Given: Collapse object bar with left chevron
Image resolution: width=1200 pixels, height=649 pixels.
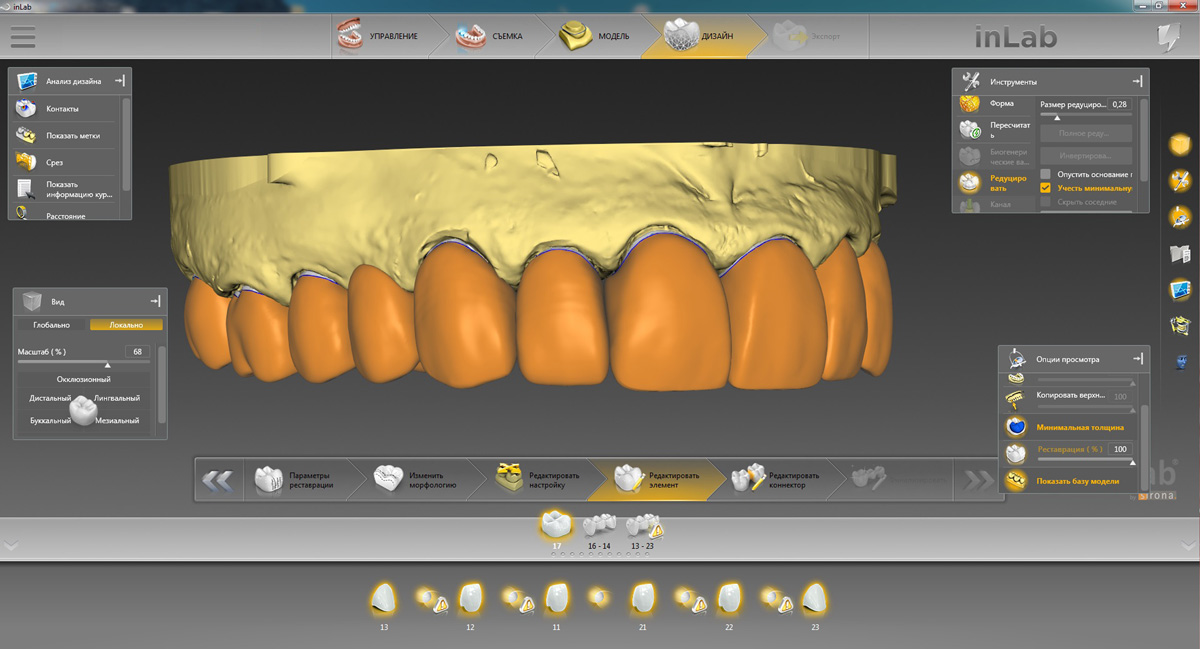Looking at the screenshot, I should coord(10,545).
